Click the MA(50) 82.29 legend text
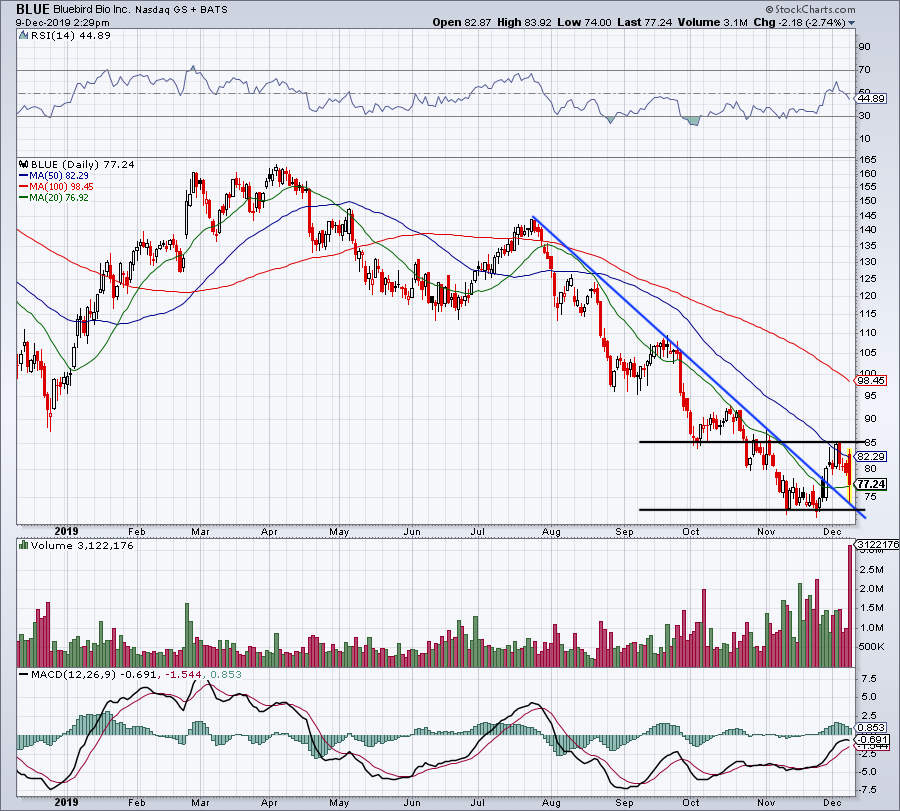The width and height of the screenshot is (900, 811). pyautogui.click(x=59, y=176)
